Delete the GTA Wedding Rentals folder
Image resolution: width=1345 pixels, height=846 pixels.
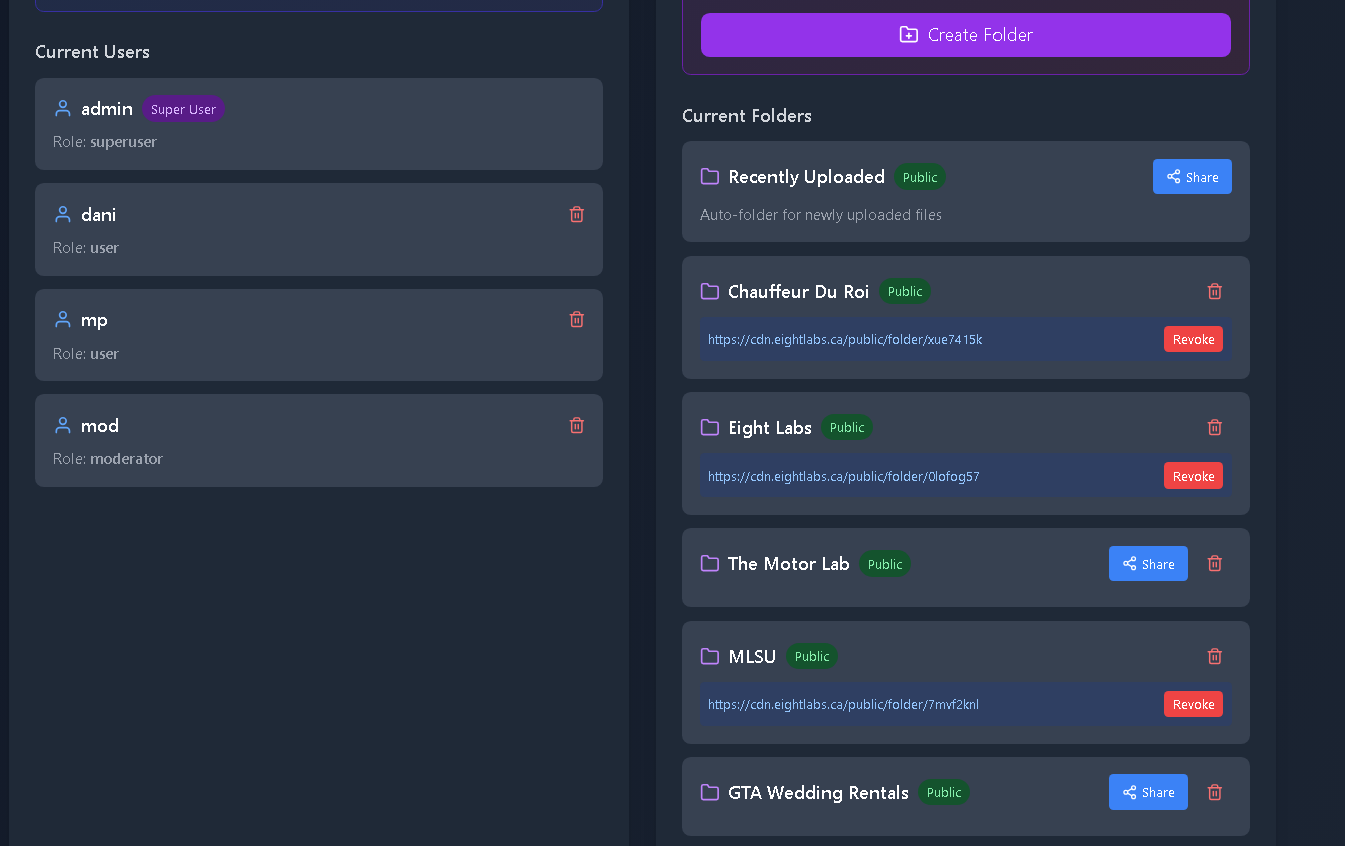click(x=1214, y=792)
